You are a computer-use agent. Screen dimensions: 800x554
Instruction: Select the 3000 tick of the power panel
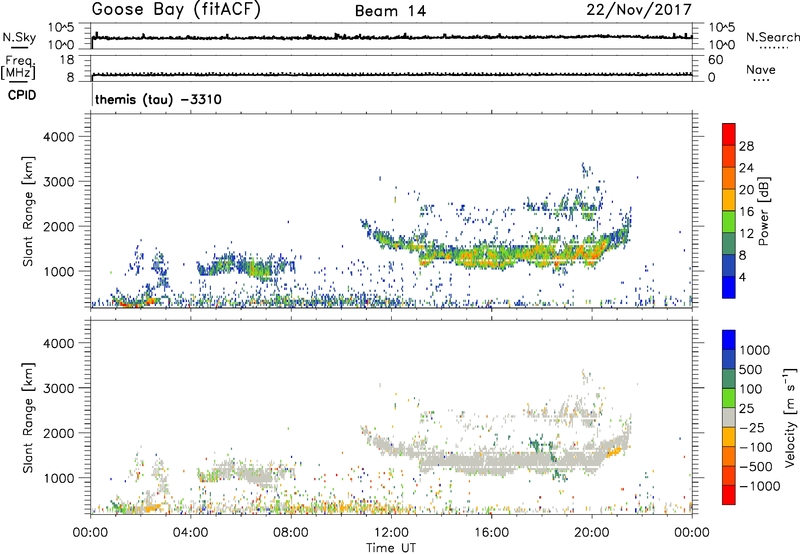[58, 182]
